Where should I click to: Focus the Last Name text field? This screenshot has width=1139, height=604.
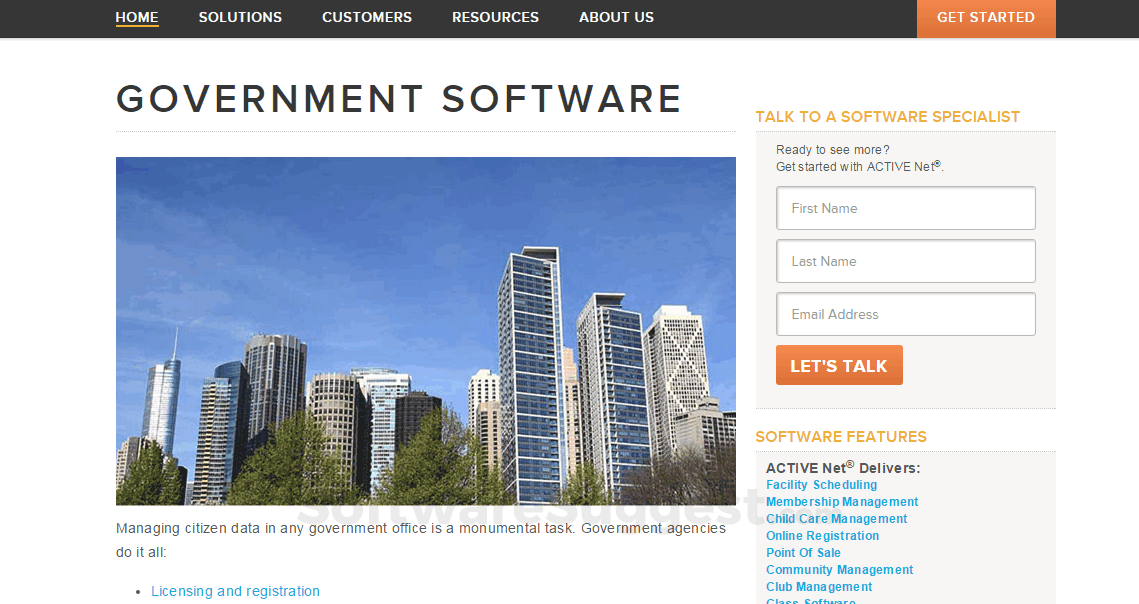(x=905, y=261)
